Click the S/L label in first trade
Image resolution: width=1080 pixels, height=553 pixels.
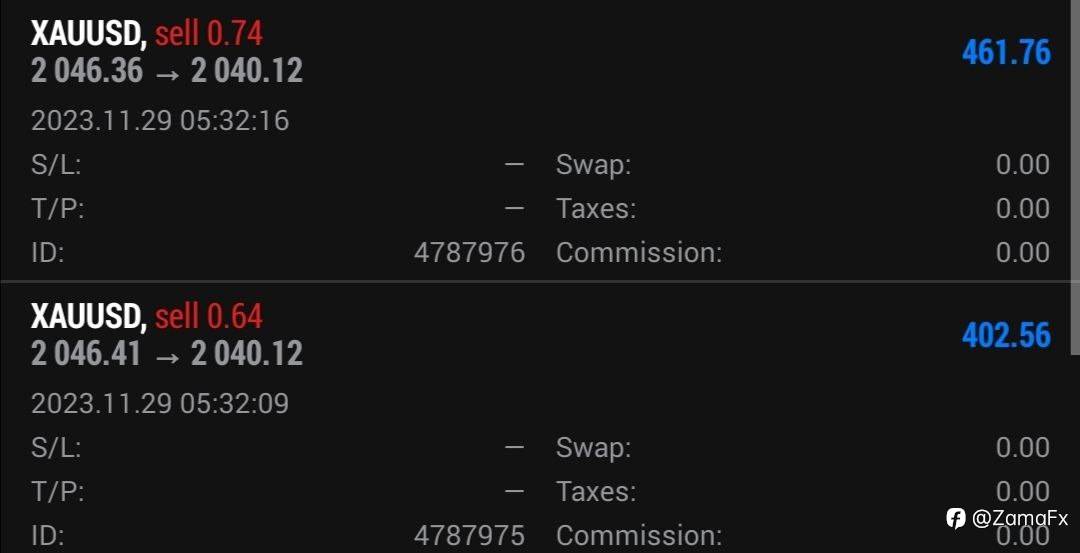pos(56,165)
